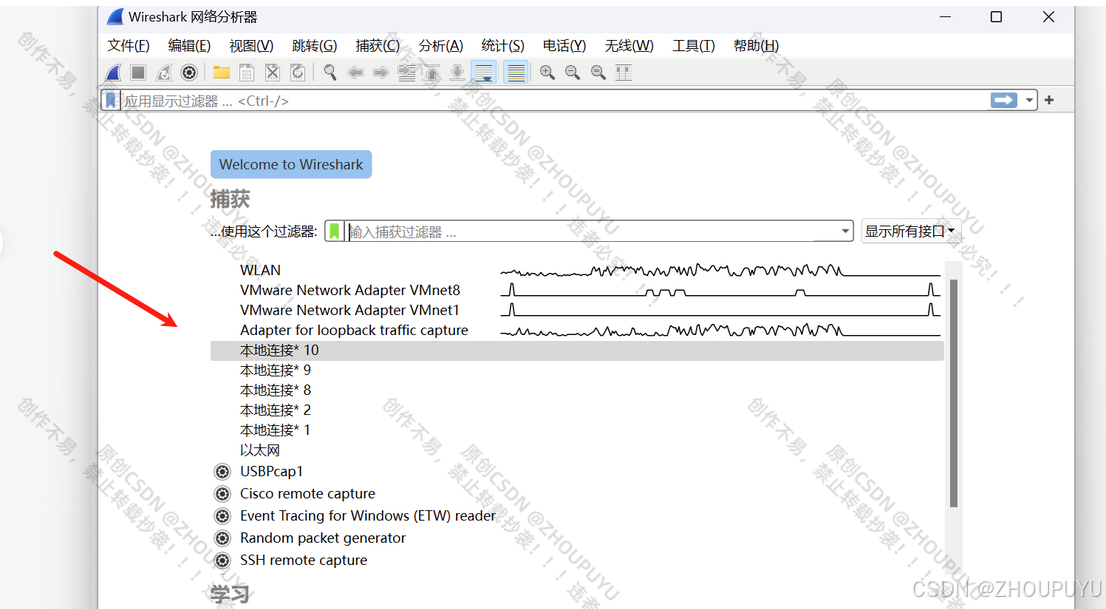Open the 无线(W) menu
This screenshot has width=1106, height=609.
tap(629, 46)
